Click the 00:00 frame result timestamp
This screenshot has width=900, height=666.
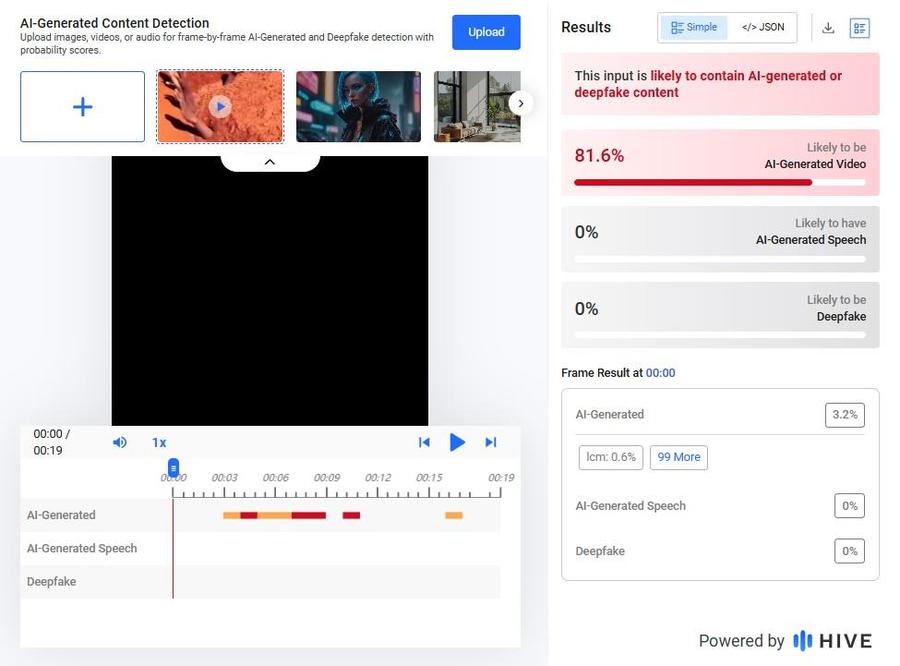pos(660,373)
